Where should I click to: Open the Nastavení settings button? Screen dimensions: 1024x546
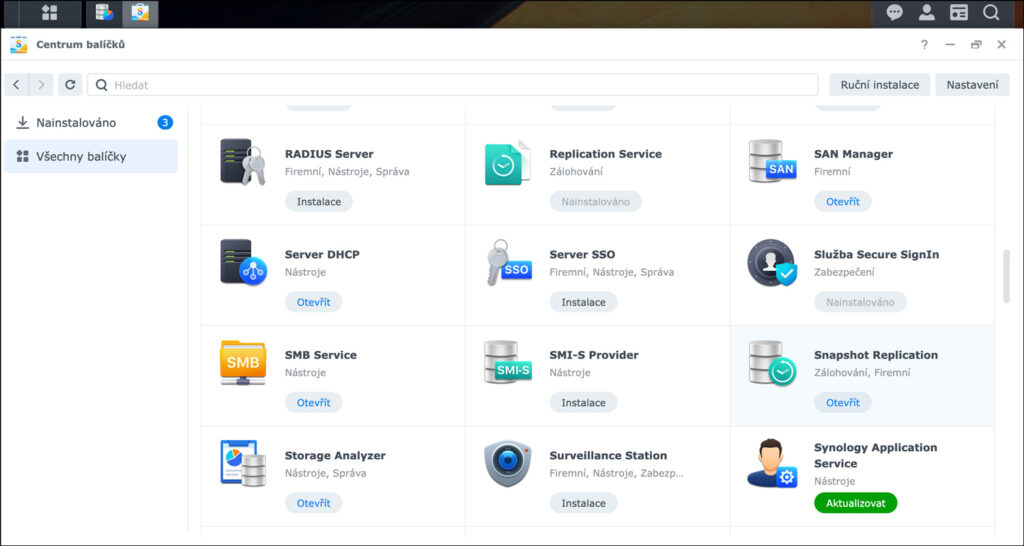(972, 85)
